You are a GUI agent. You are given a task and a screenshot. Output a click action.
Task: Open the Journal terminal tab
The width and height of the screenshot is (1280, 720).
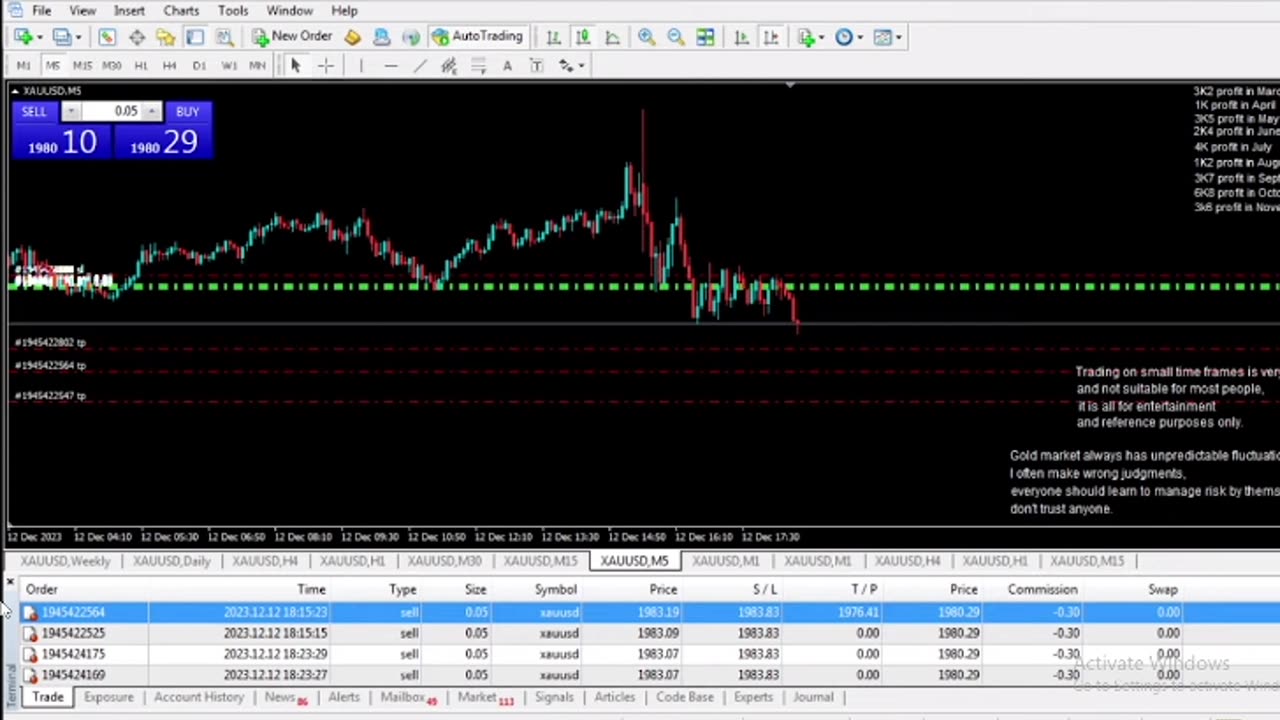point(813,697)
